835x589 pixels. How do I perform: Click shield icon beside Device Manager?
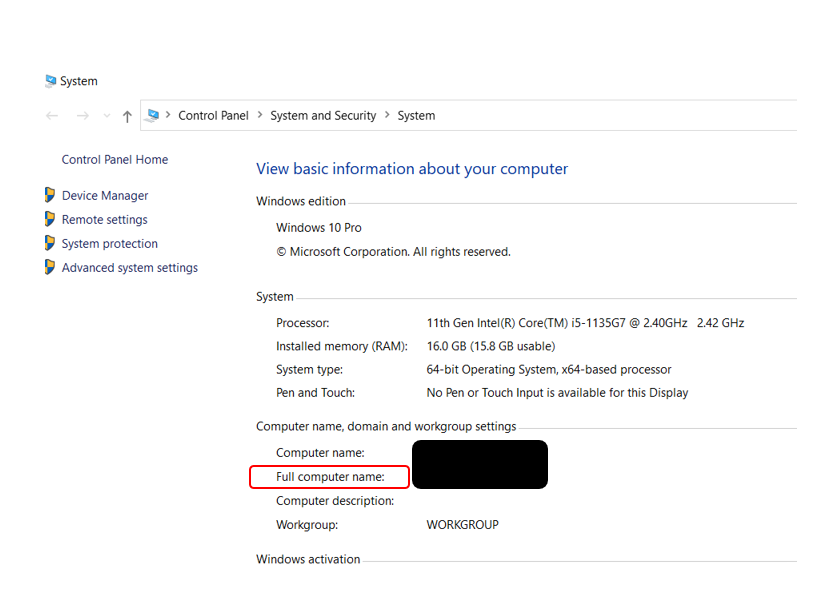tap(50, 195)
